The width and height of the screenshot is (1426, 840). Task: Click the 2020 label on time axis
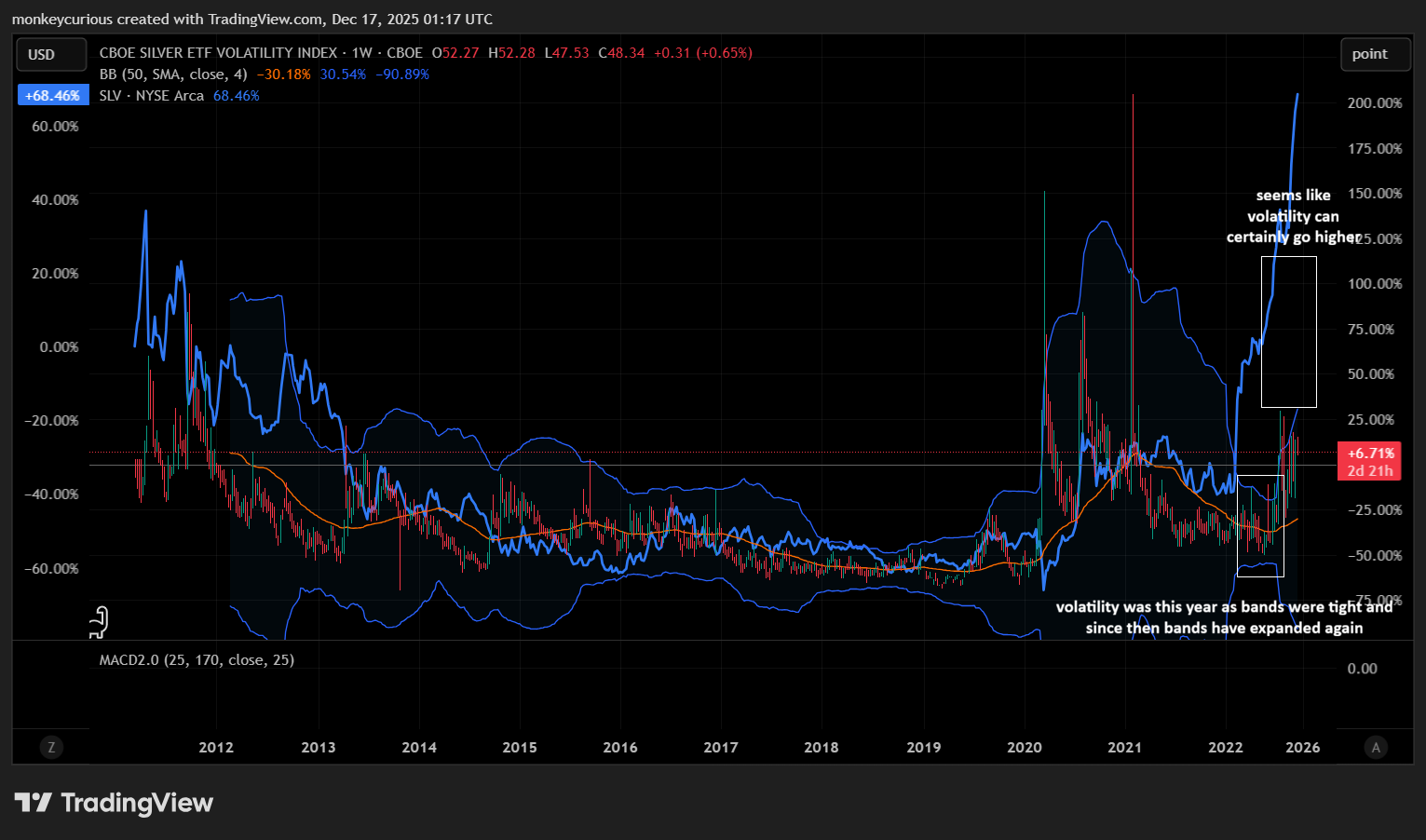coord(1025,747)
